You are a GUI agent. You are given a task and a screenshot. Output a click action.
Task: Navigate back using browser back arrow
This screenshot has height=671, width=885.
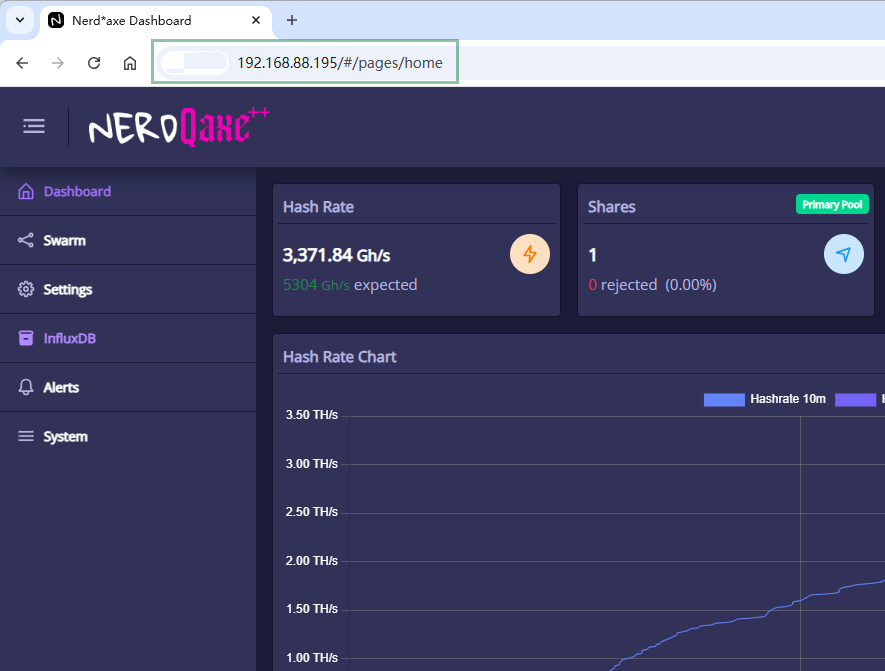22,63
